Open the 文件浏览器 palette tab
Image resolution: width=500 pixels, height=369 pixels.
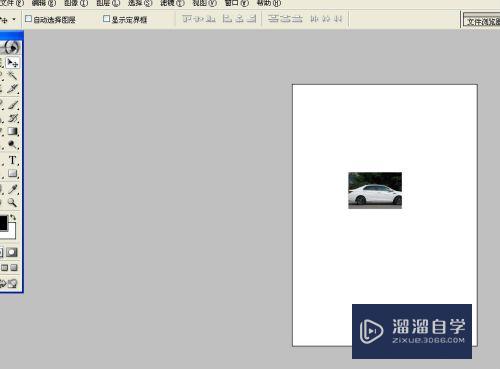click(x=482, y=22)
